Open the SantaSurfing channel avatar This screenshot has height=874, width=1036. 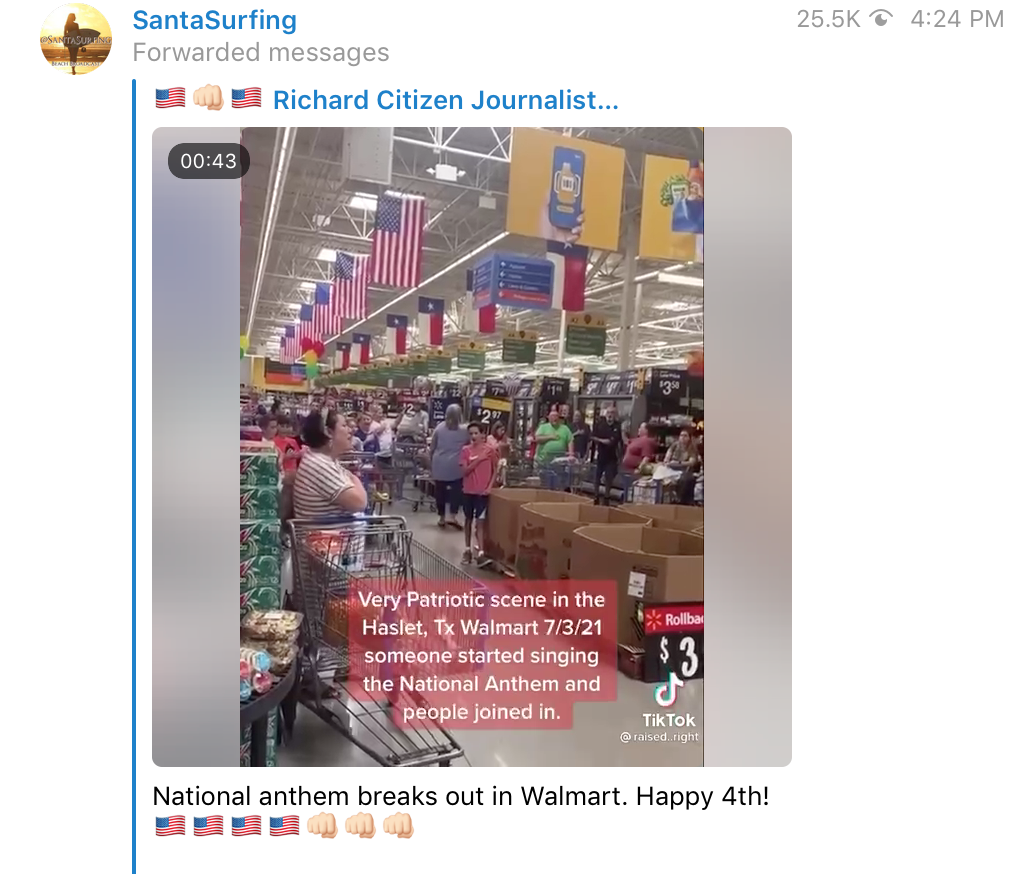76,39
